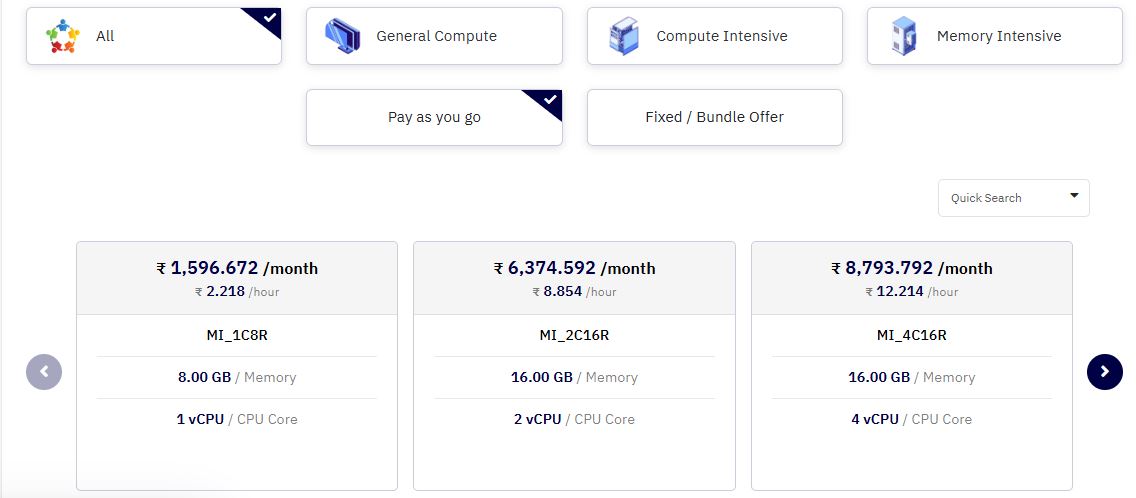Click the colorful people icon beside All

tap(62, 36)
